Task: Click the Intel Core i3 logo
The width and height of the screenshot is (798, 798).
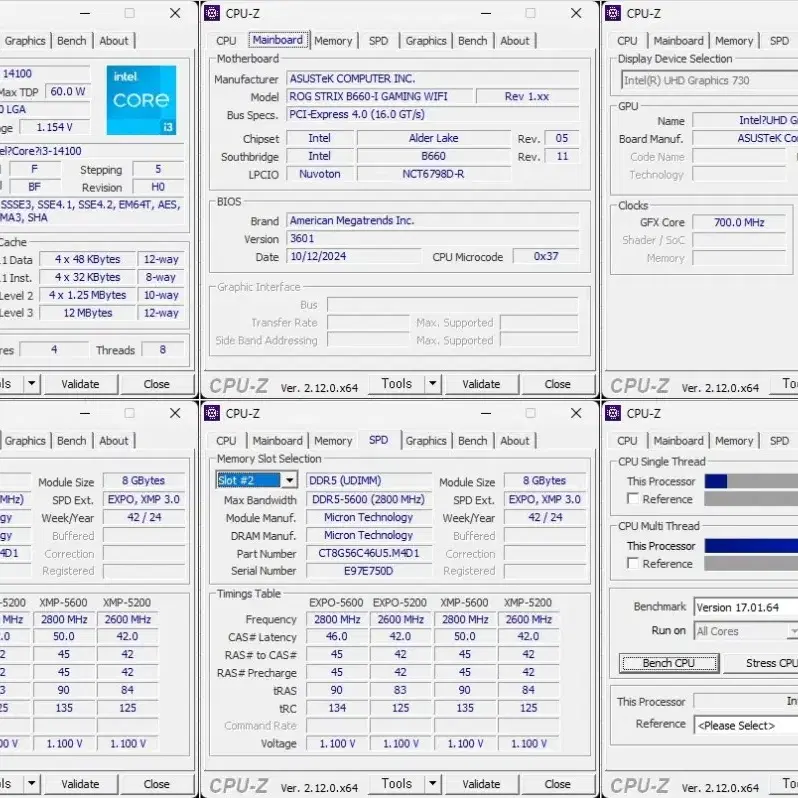Action: tap(141, 100)
